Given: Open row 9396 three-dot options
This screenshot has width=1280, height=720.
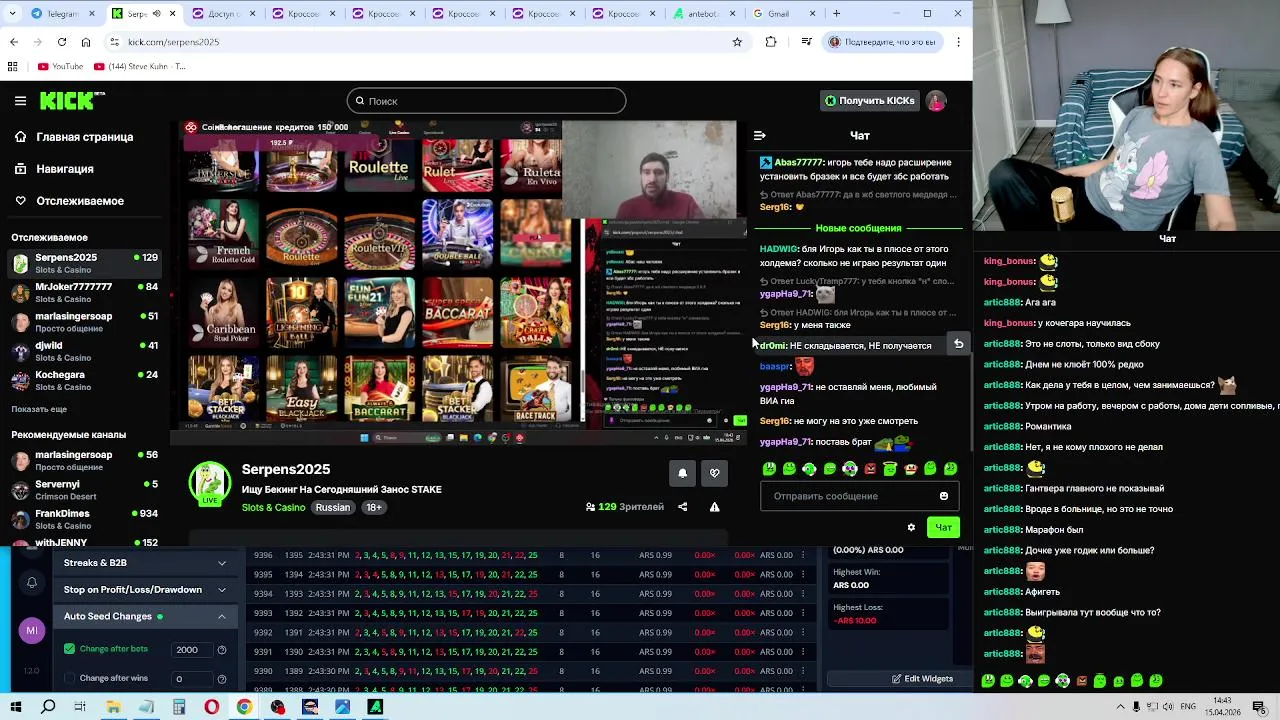Looking at the screenshot, I should point(803,555).
